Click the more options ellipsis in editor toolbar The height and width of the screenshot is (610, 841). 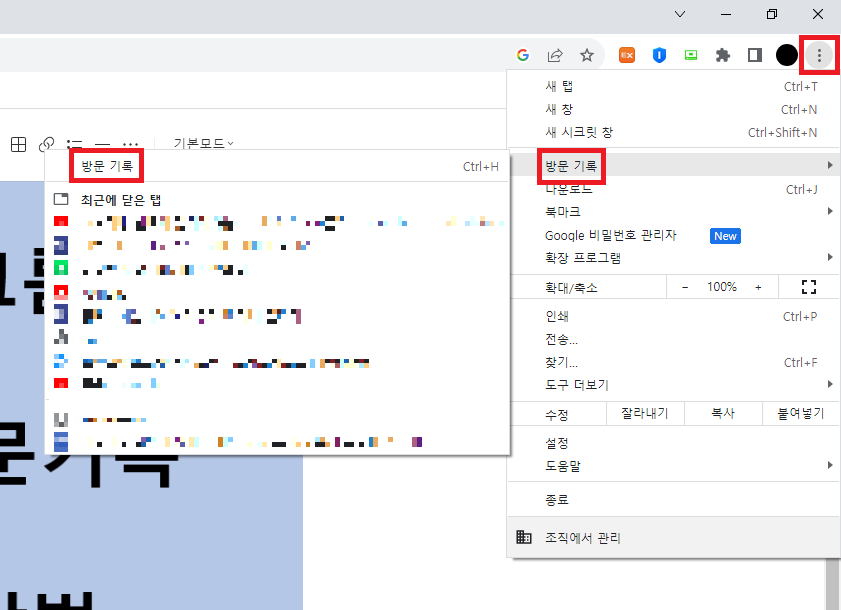coord(130,144)
